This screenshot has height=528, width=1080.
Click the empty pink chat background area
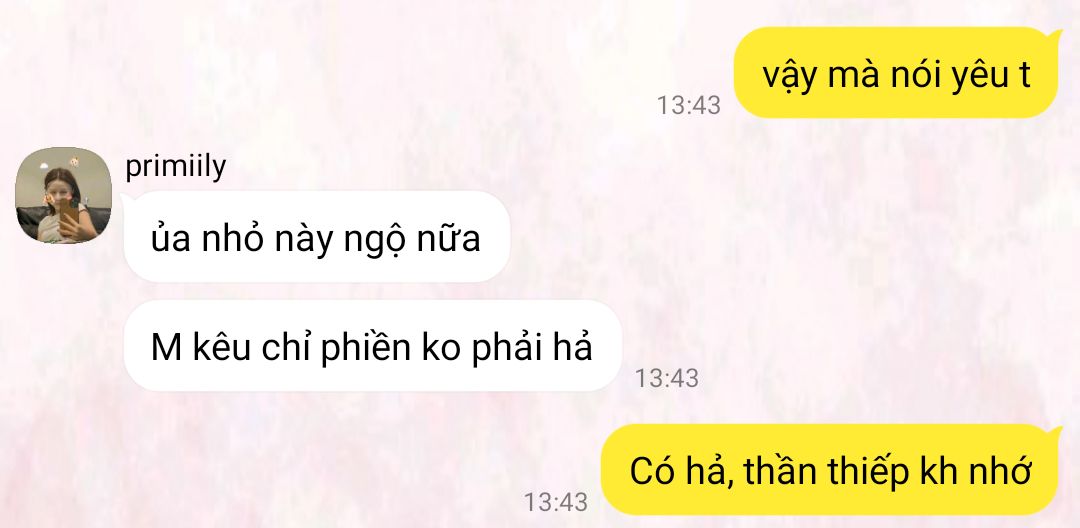click(x=827, y=275)
